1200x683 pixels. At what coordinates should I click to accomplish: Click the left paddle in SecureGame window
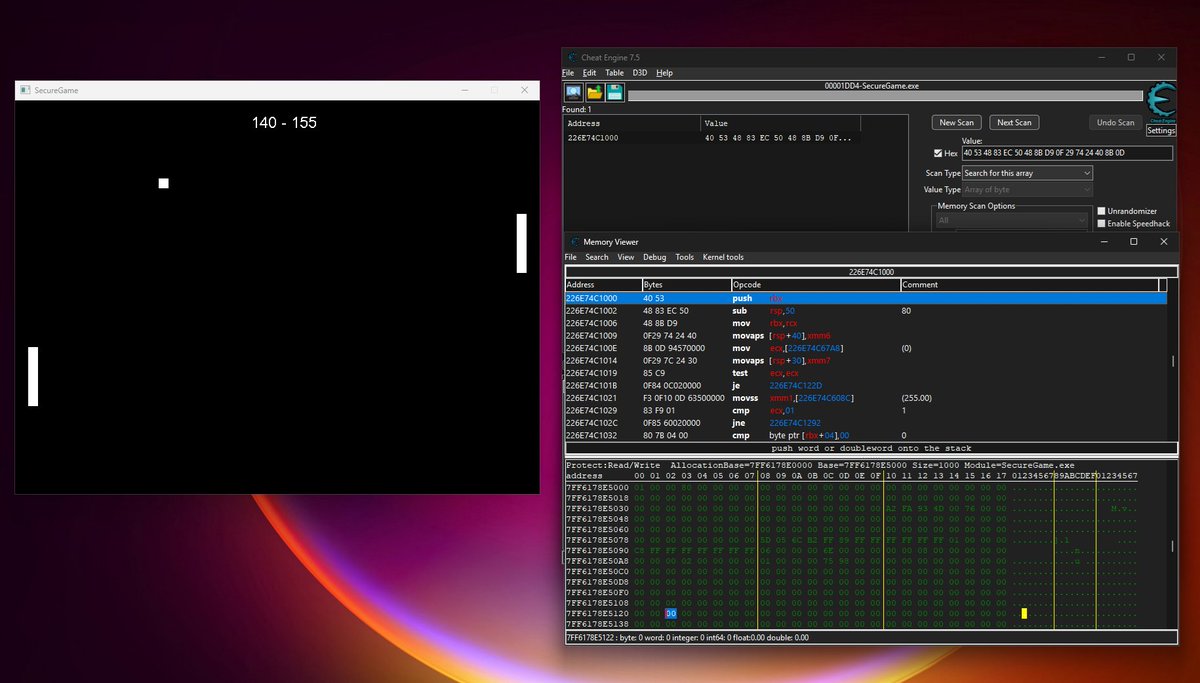[33, 376]
